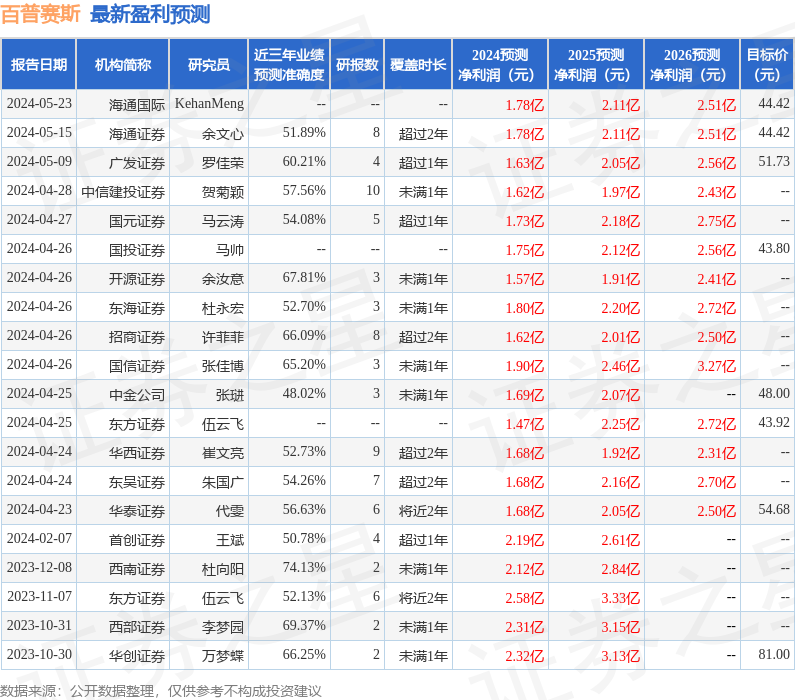
Task: Click researcher 马帅
Action: [230, 249]
